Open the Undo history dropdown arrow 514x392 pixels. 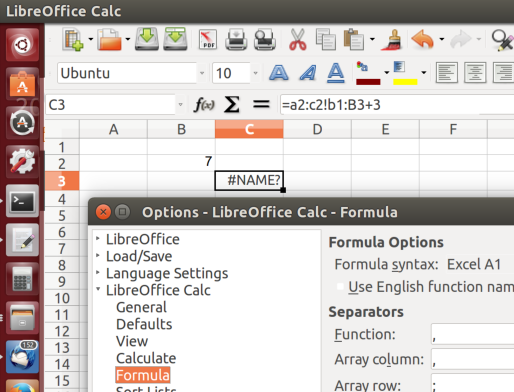click(x=442, y=39)
